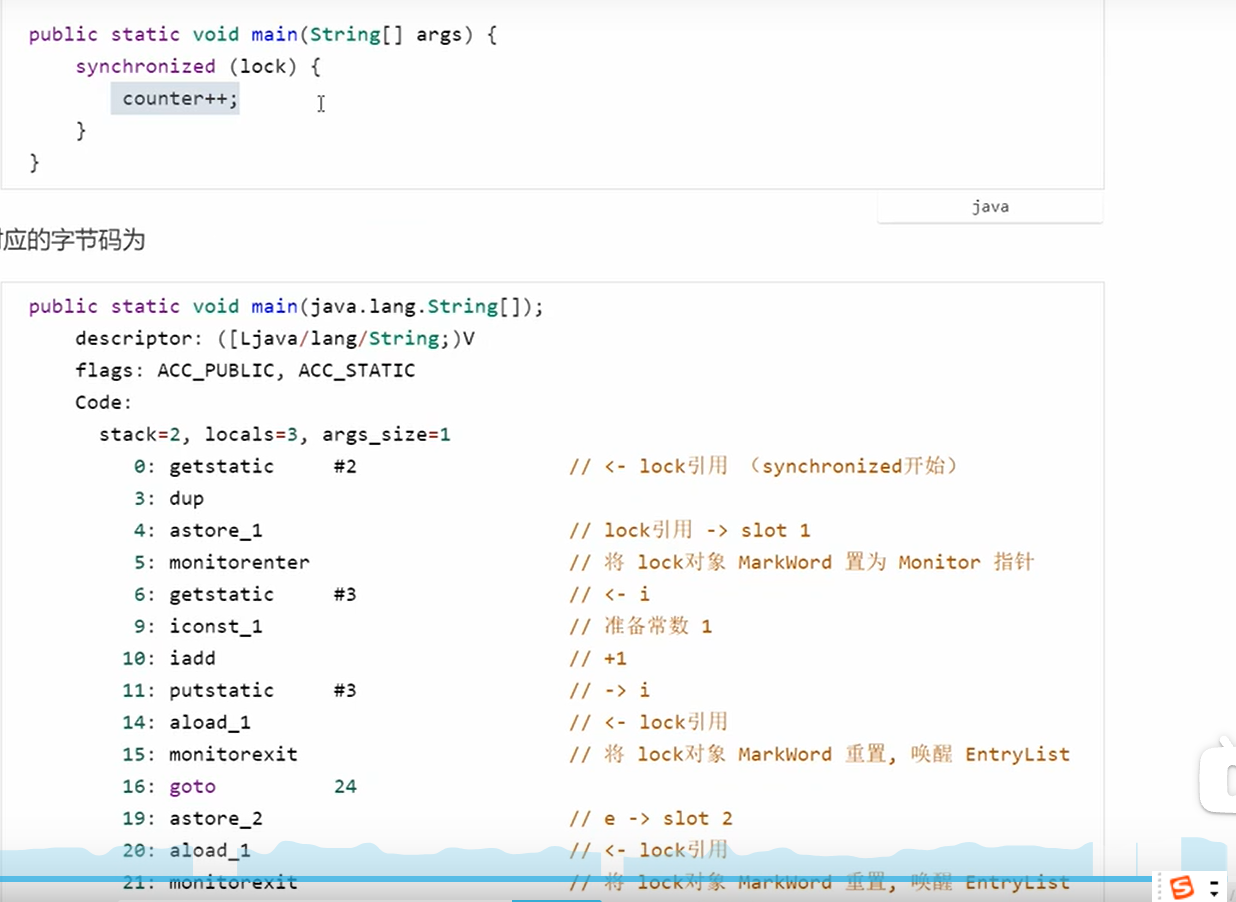Click the putstatic instruction at line 11

(x=220, y=690)
